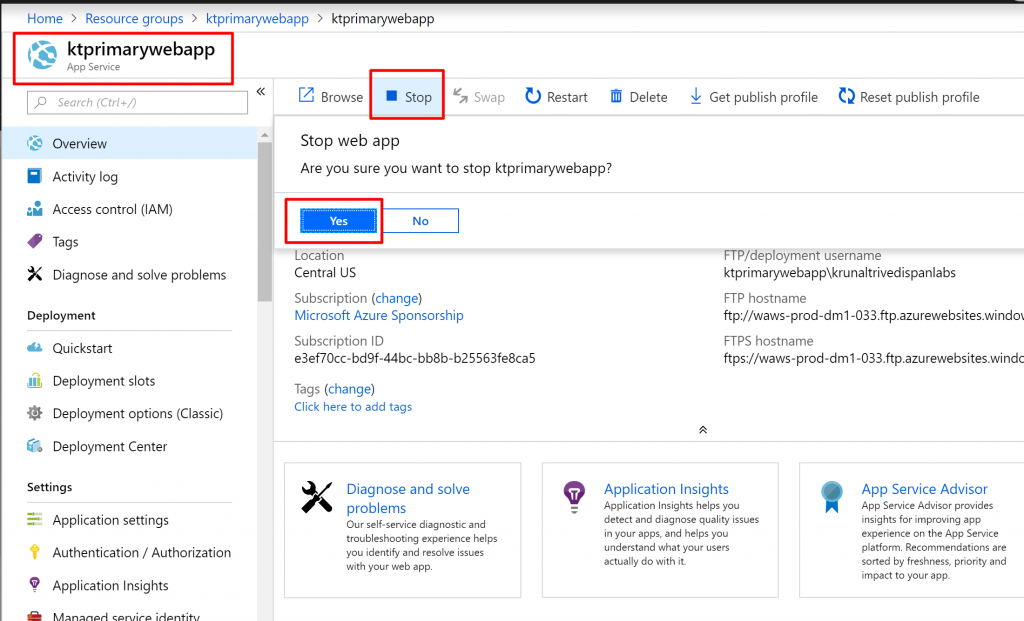Click the Deployment options gear icon
Viewport: 1024px width, 621px height.
[35, 413]
